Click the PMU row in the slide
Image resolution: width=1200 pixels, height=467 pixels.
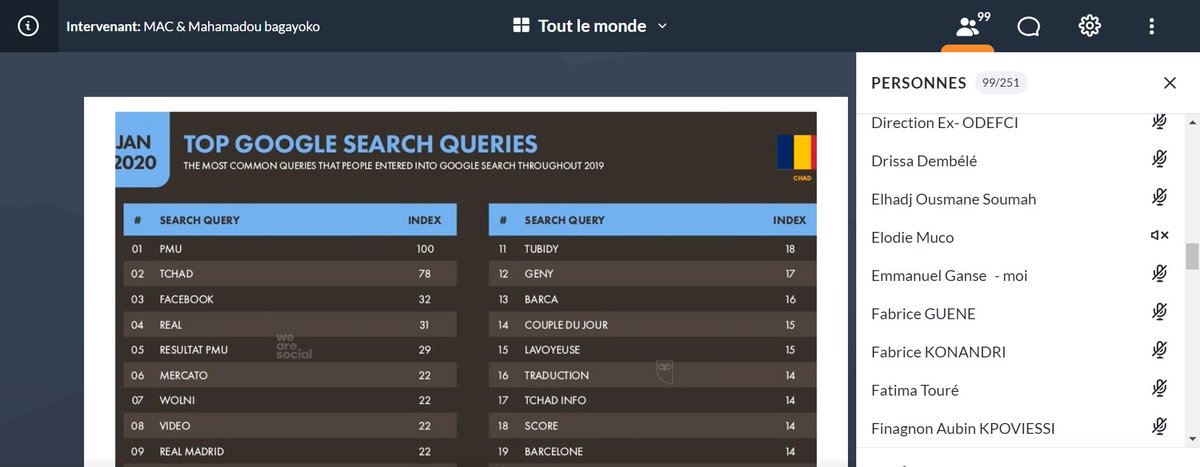tap(290, 247)
